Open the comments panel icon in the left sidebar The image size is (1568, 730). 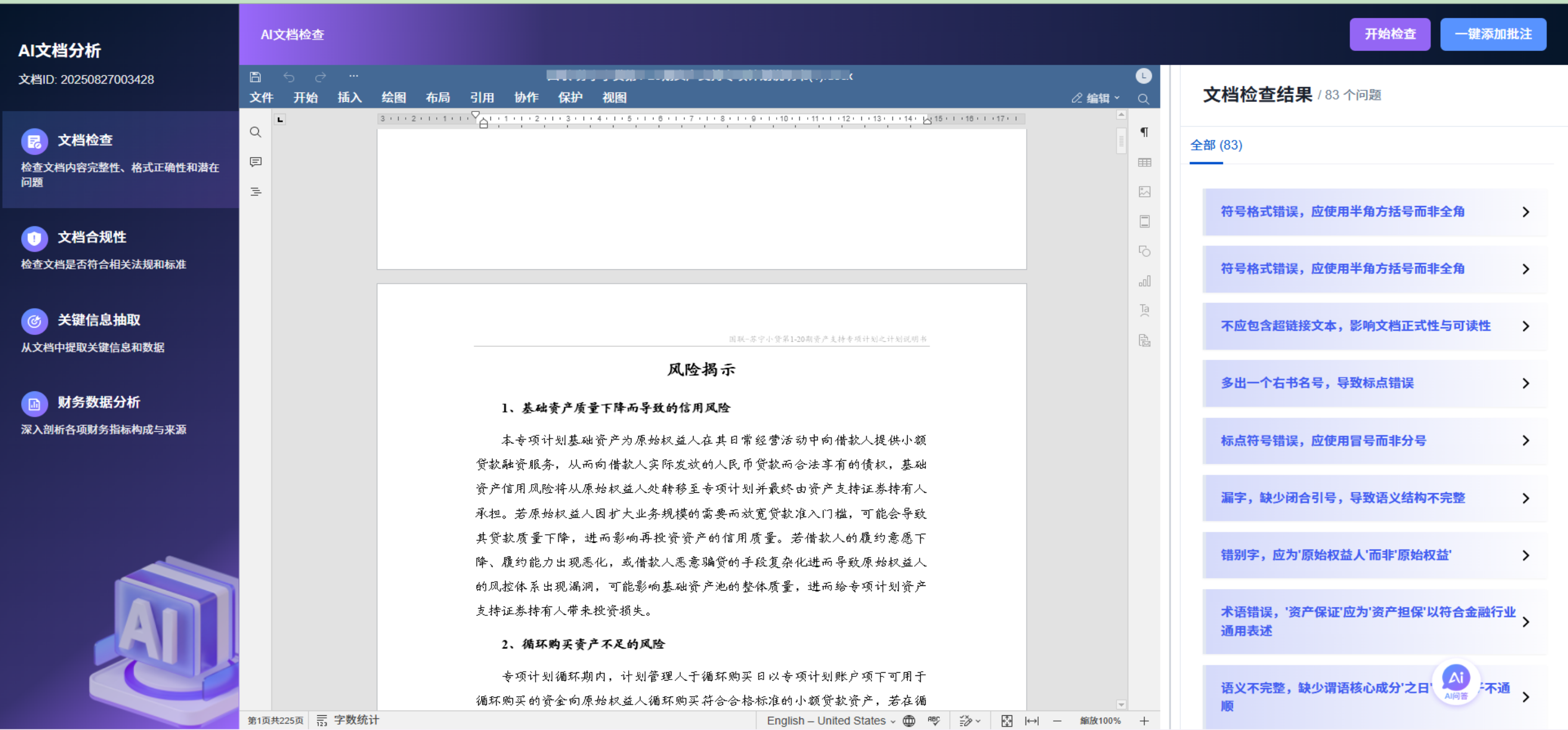point(256,162)
